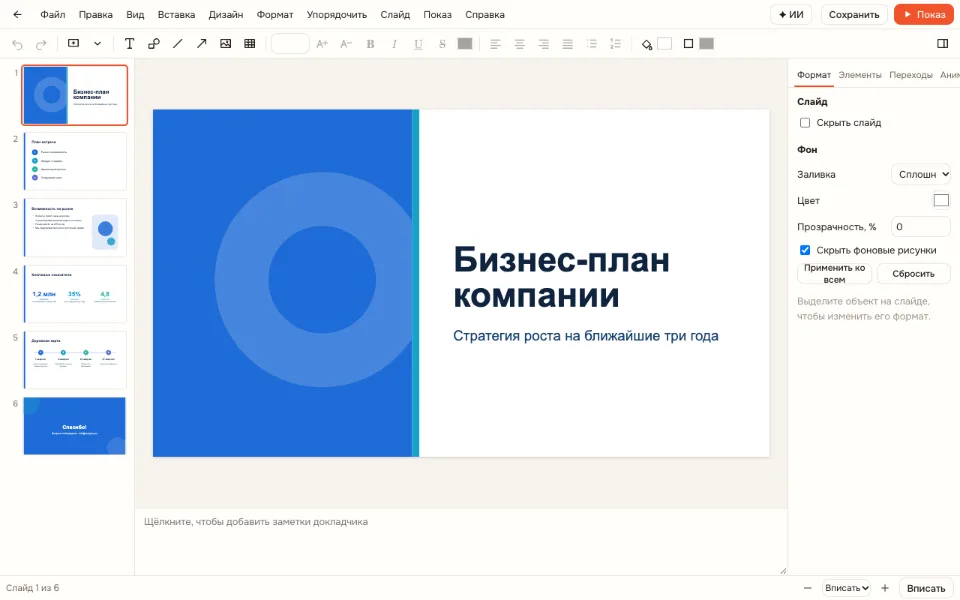Viewport: 960px width, 600px height.
Task: Align text right
Action: [x=544, y=44]
